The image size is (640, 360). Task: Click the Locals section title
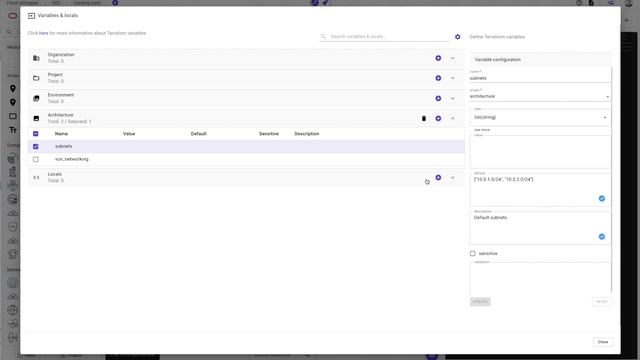click(x=55, y=174)
